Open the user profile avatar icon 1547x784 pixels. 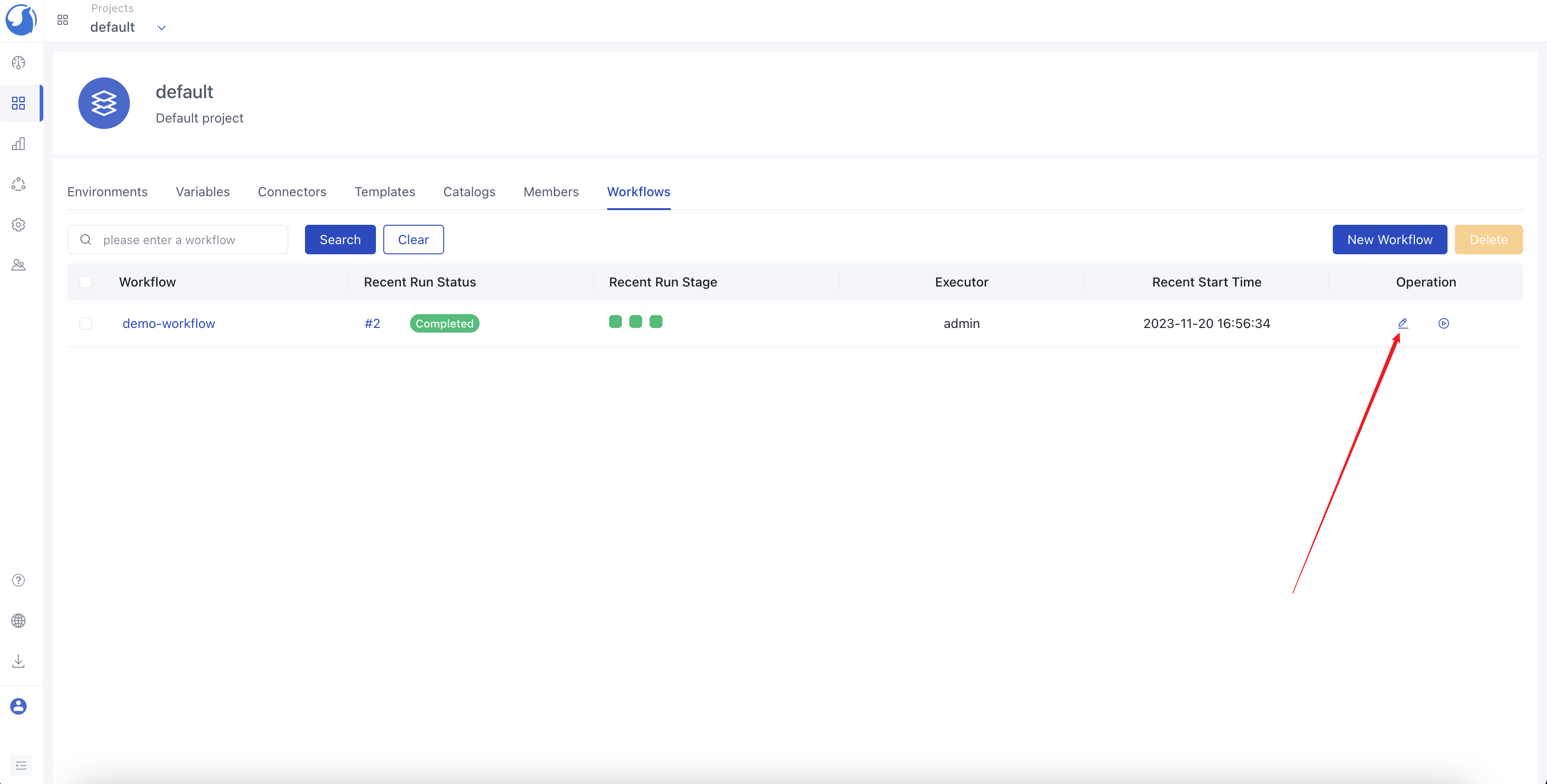click(x=18, y=706)
